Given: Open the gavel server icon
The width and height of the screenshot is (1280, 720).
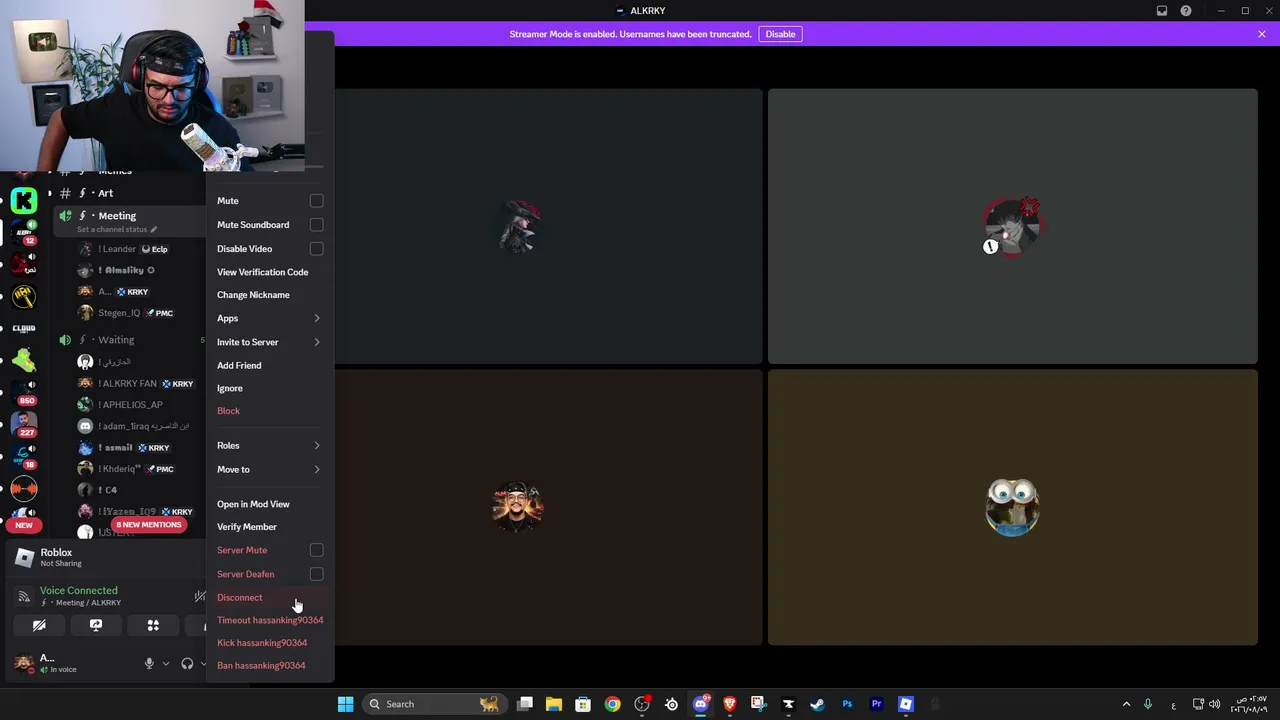Looking at the screenshot, I should click(x=24, y=296).
